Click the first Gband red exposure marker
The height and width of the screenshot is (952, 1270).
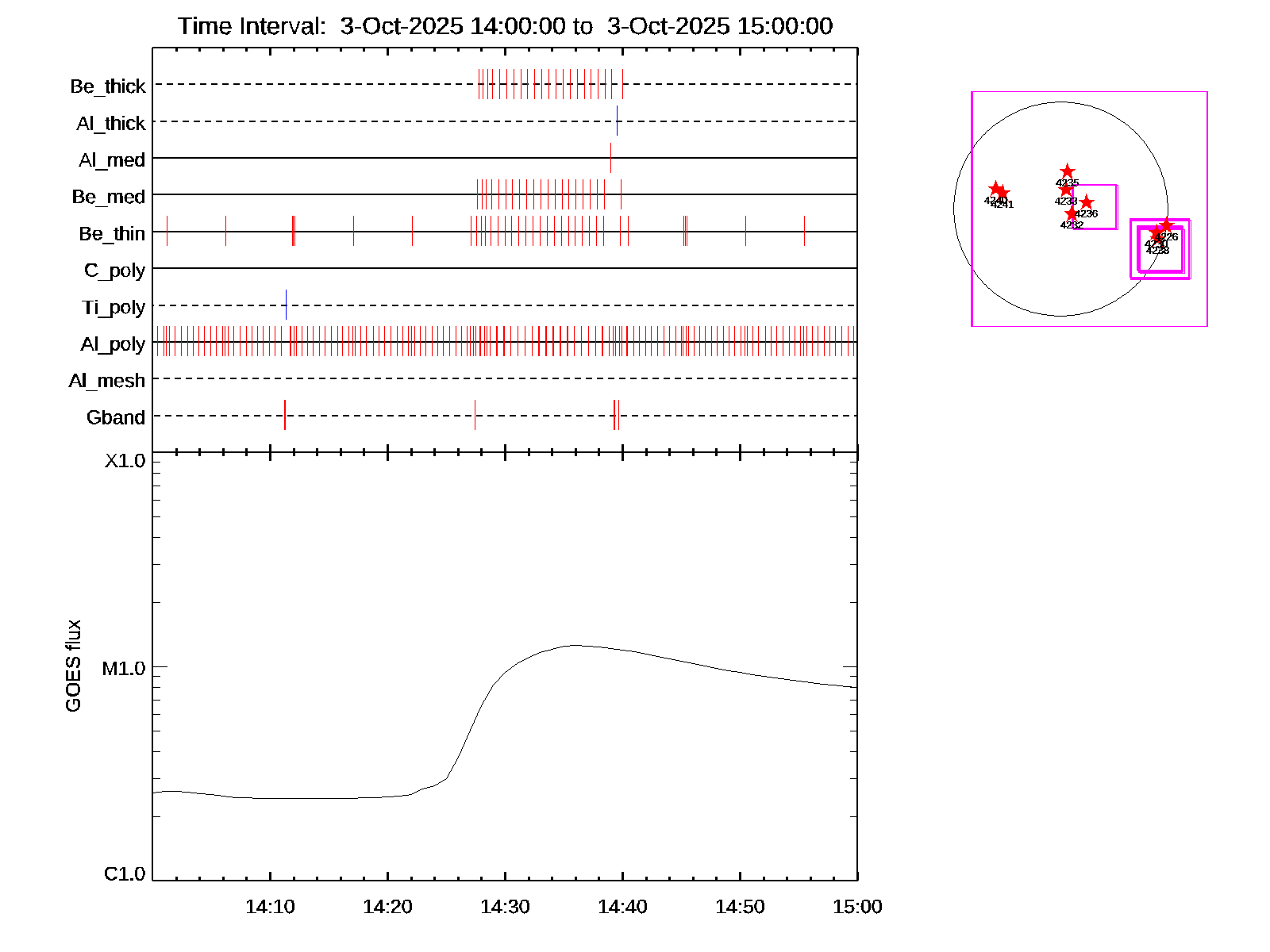point(284,416)
